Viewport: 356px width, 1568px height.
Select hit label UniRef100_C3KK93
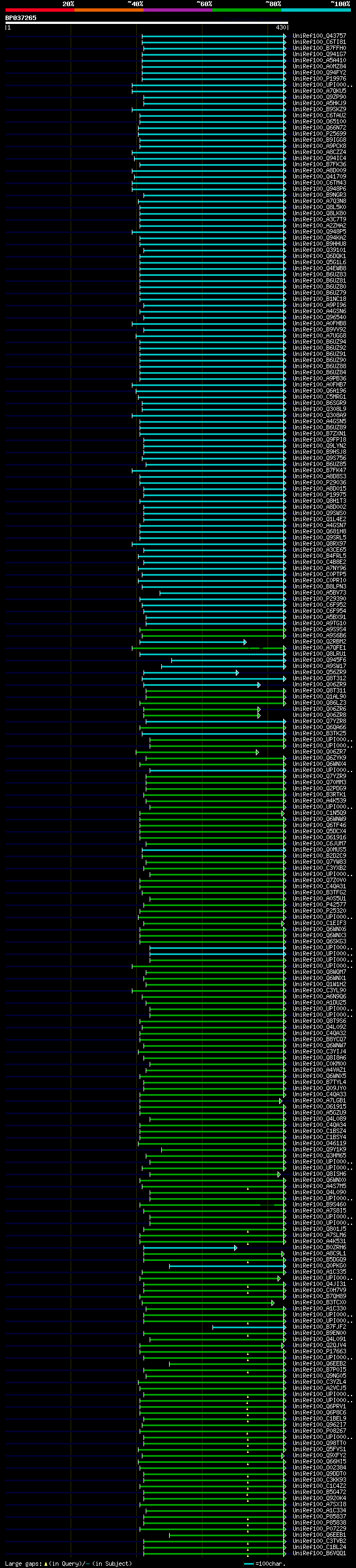point(319,1480)
